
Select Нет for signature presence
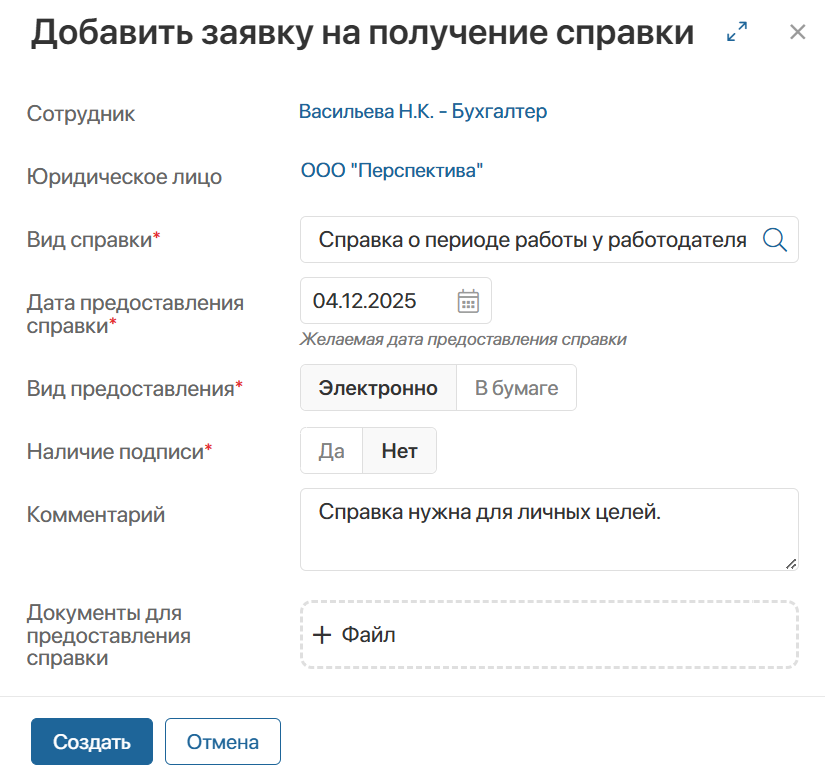(398, 450)
